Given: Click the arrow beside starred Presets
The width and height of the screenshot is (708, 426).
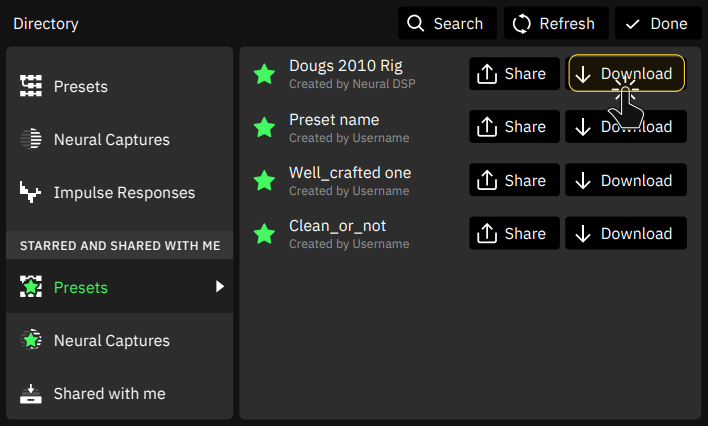Looking at the screenshot, I should [219, 286].
